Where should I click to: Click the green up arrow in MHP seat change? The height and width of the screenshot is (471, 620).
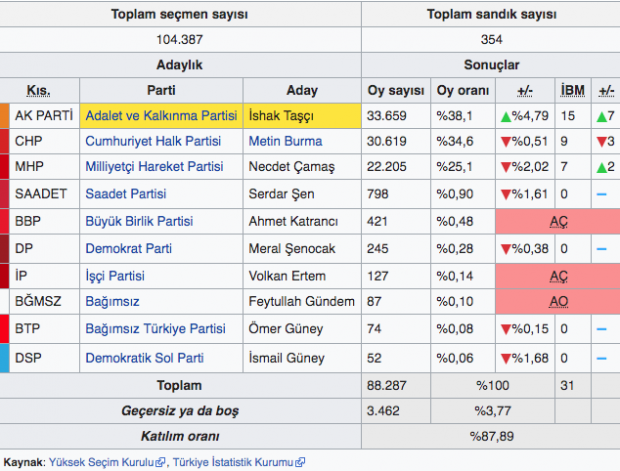(600, 167)
